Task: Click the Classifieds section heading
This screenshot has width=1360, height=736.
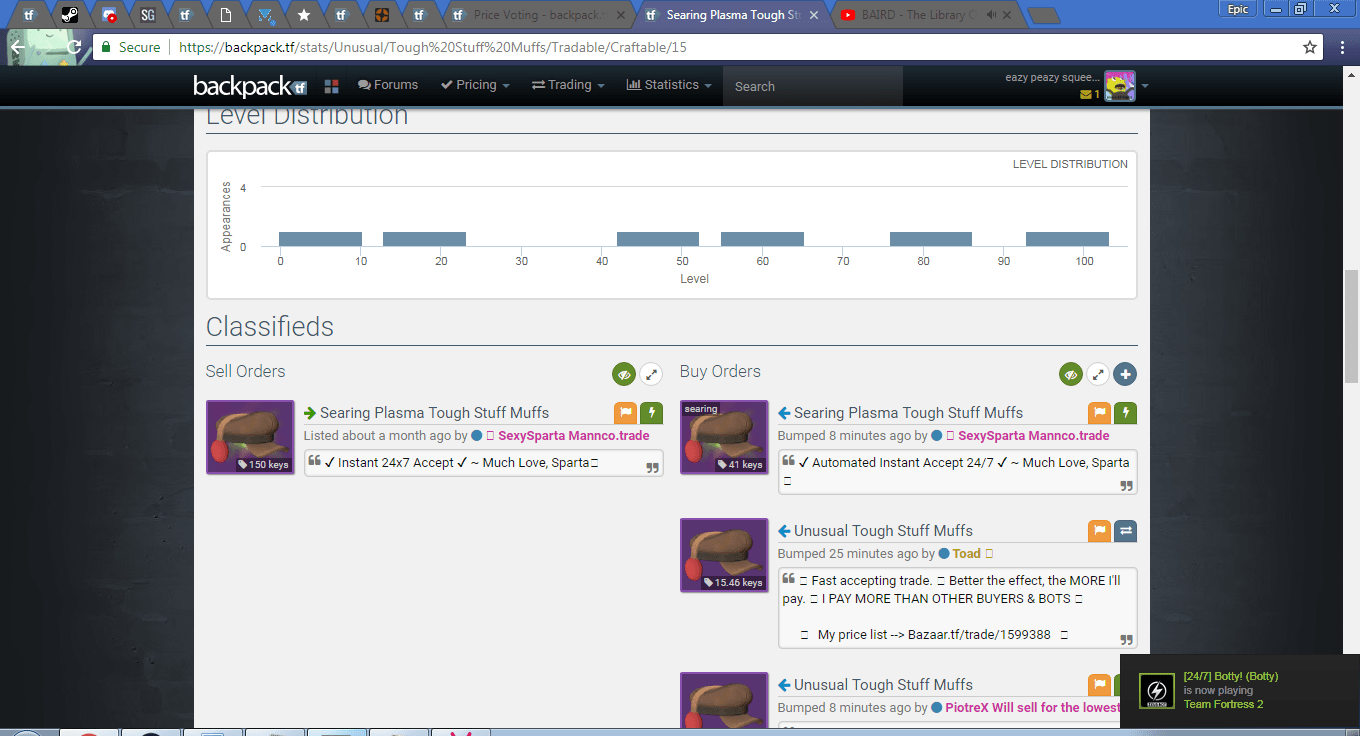Action: [270, 327]
